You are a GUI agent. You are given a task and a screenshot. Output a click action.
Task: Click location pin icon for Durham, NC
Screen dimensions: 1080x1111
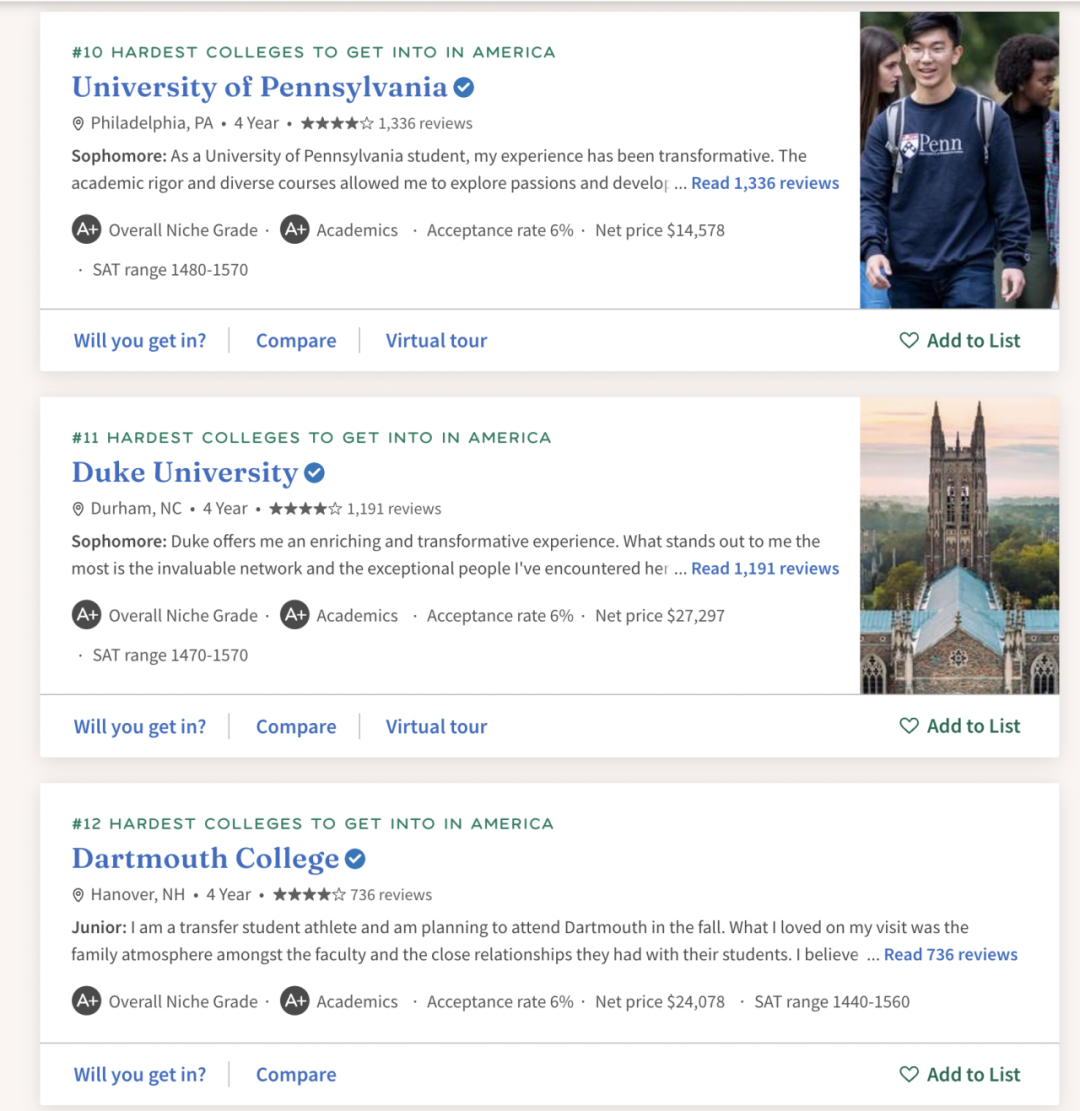[78, 509]
